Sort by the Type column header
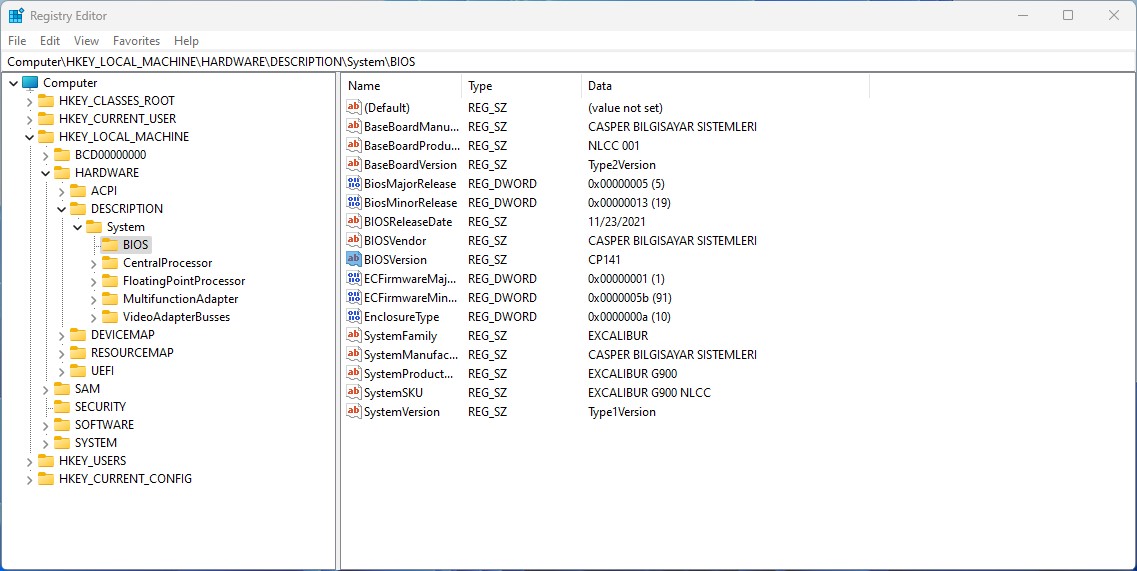Image resolution: width=1137 pixels, height=571 pixels. point(521,86)
